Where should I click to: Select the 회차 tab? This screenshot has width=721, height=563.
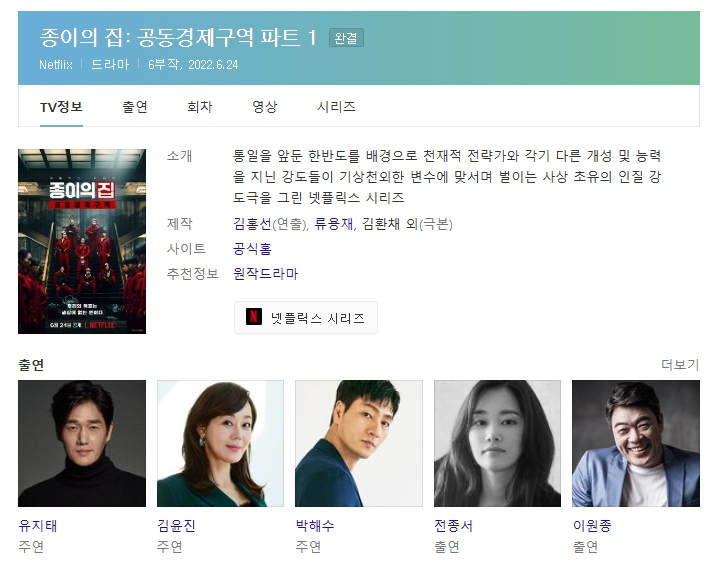point(200,107)
